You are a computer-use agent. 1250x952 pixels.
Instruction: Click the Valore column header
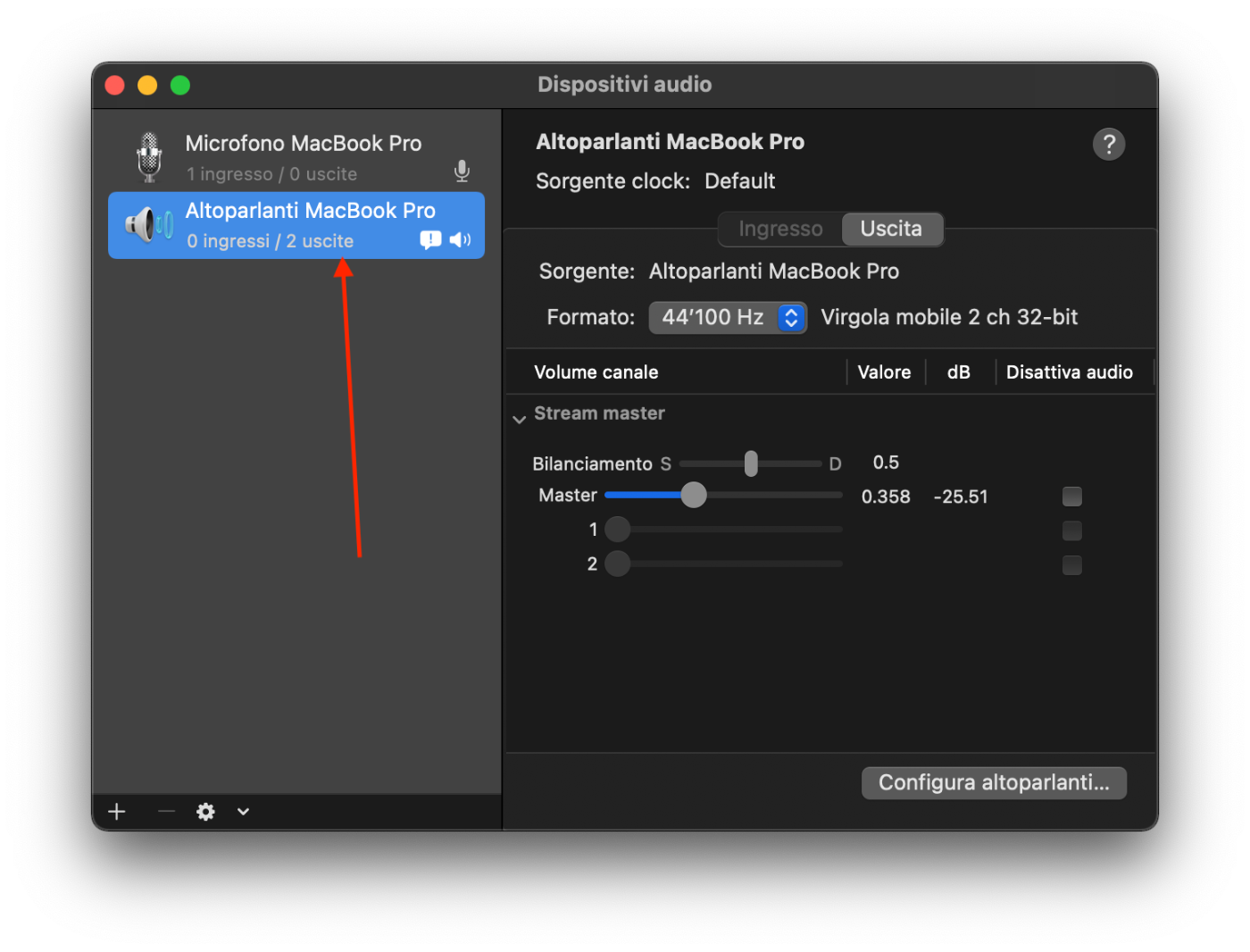coord(884,372)
